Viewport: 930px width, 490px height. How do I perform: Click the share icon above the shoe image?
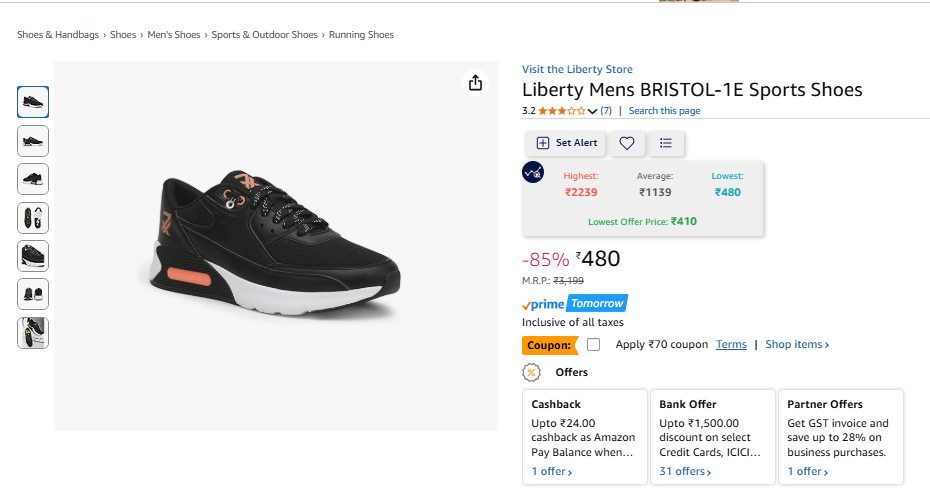476,83
